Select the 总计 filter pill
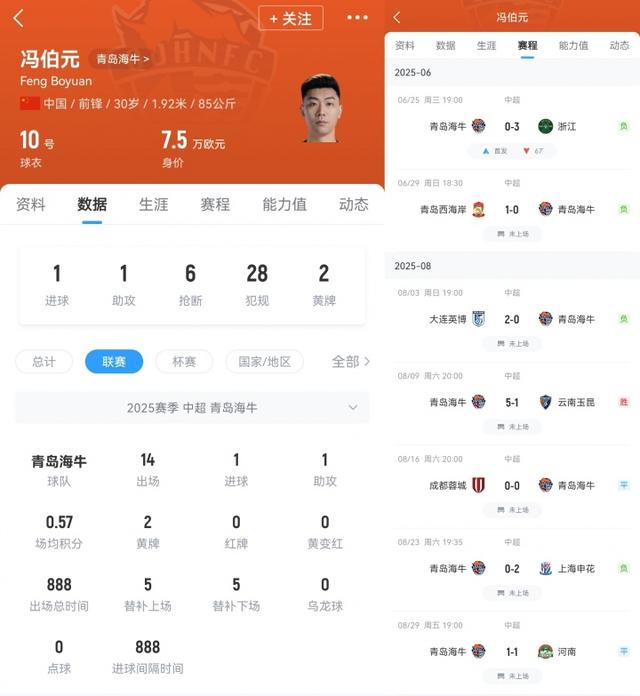The width and height of the screenshot is (640, 696). tap(44, 361)
